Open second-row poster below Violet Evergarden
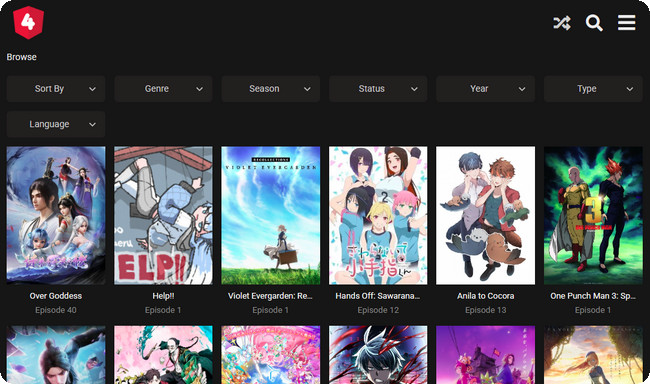This screenshot has width=650, height=384. click(270, 355)
